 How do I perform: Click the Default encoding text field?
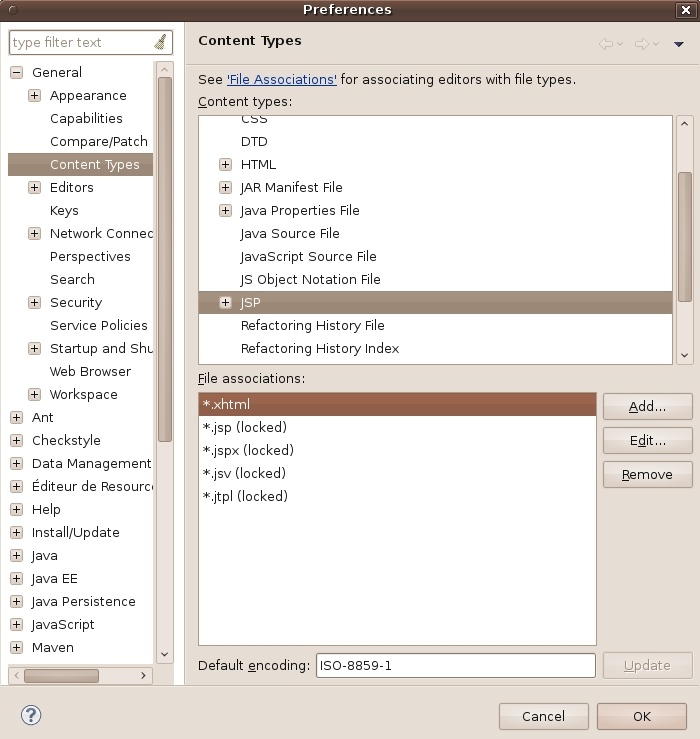click(x=455, y=665)
